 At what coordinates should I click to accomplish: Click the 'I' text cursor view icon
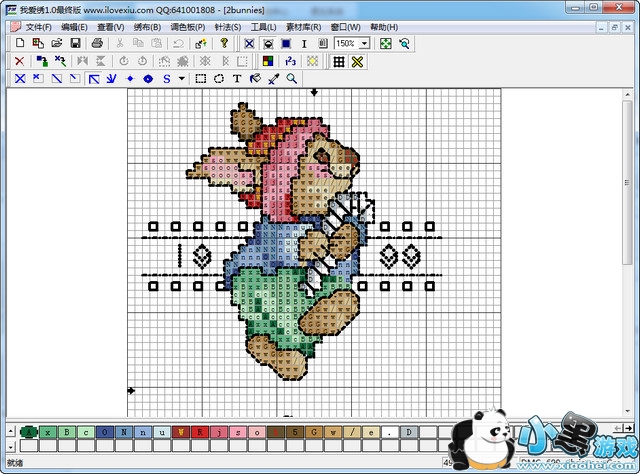point(304,44)
